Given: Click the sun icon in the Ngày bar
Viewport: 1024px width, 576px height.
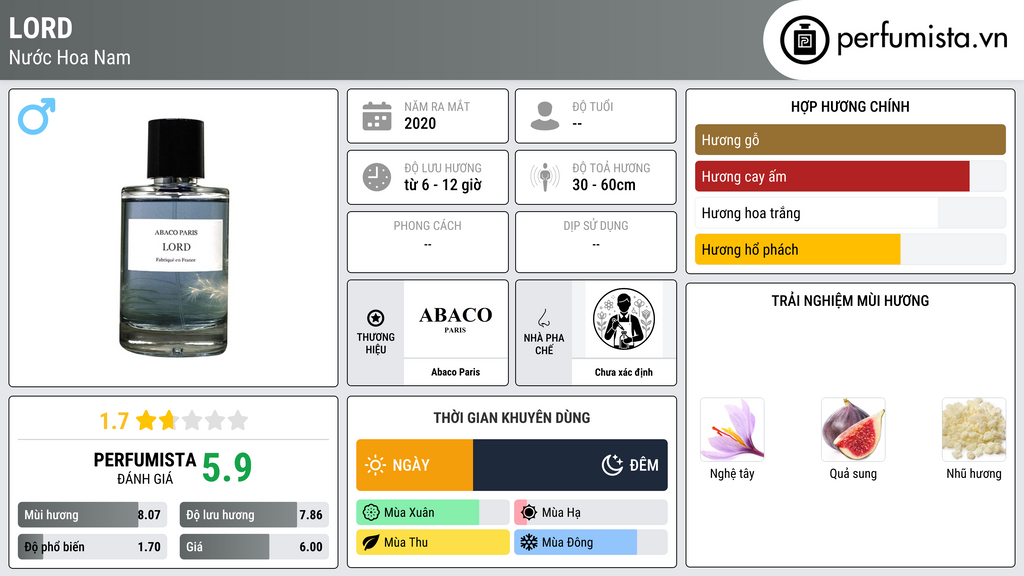Looking at the screenshot, I should coord(376,465).
